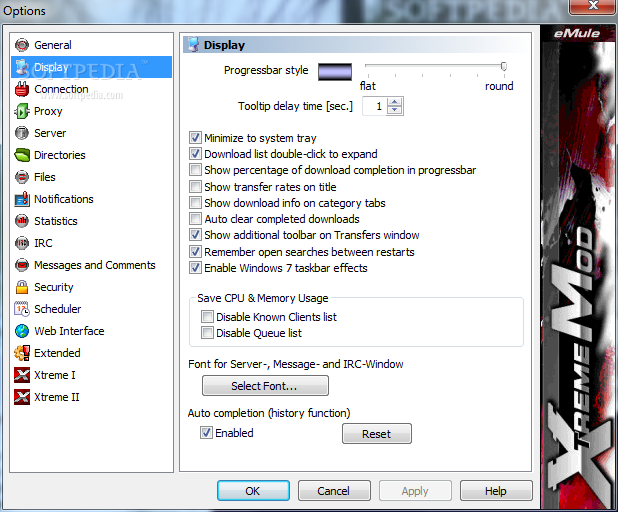Toggle Auto completion Enabled checkbox
The image size is (618, 512).
[207, 433]
